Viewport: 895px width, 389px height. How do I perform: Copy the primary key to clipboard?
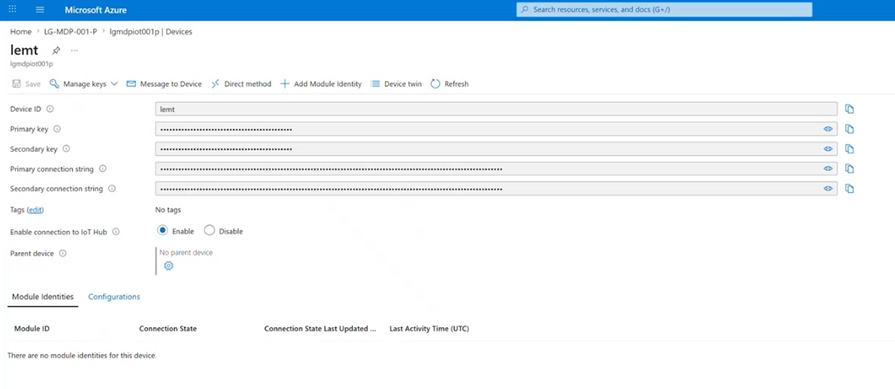pos(849,129)
